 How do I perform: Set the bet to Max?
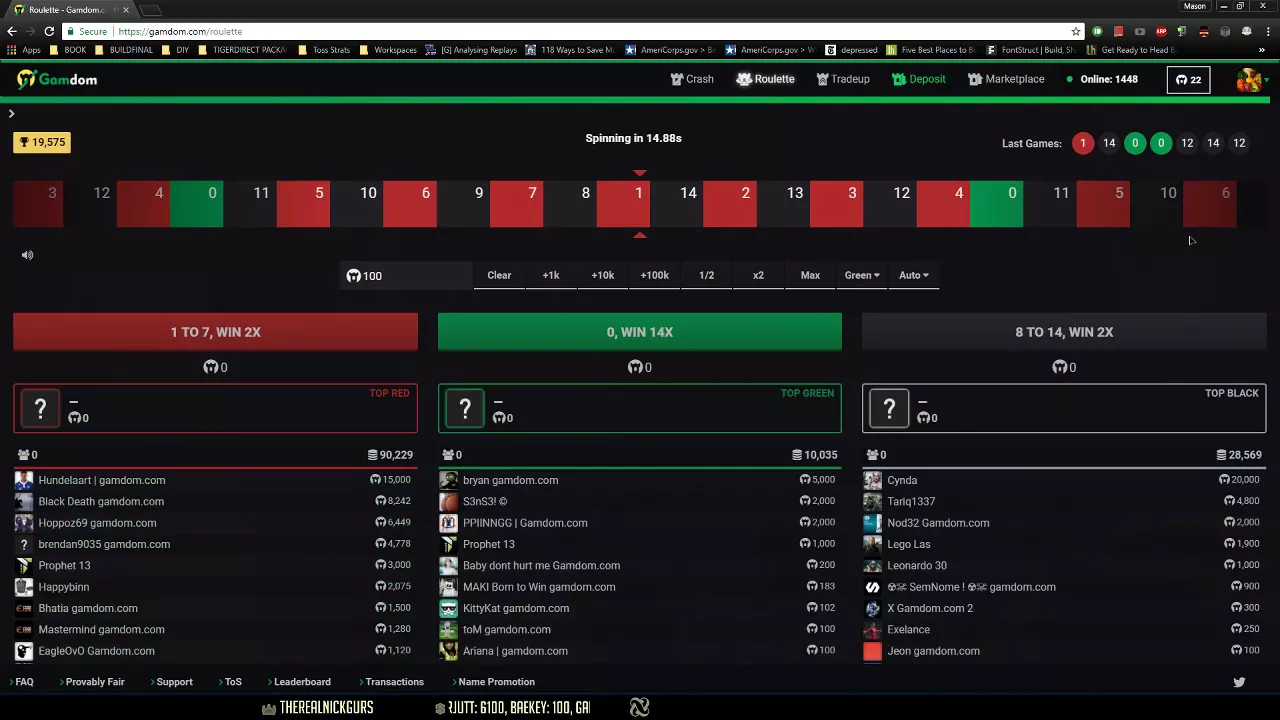click(810, 276)
